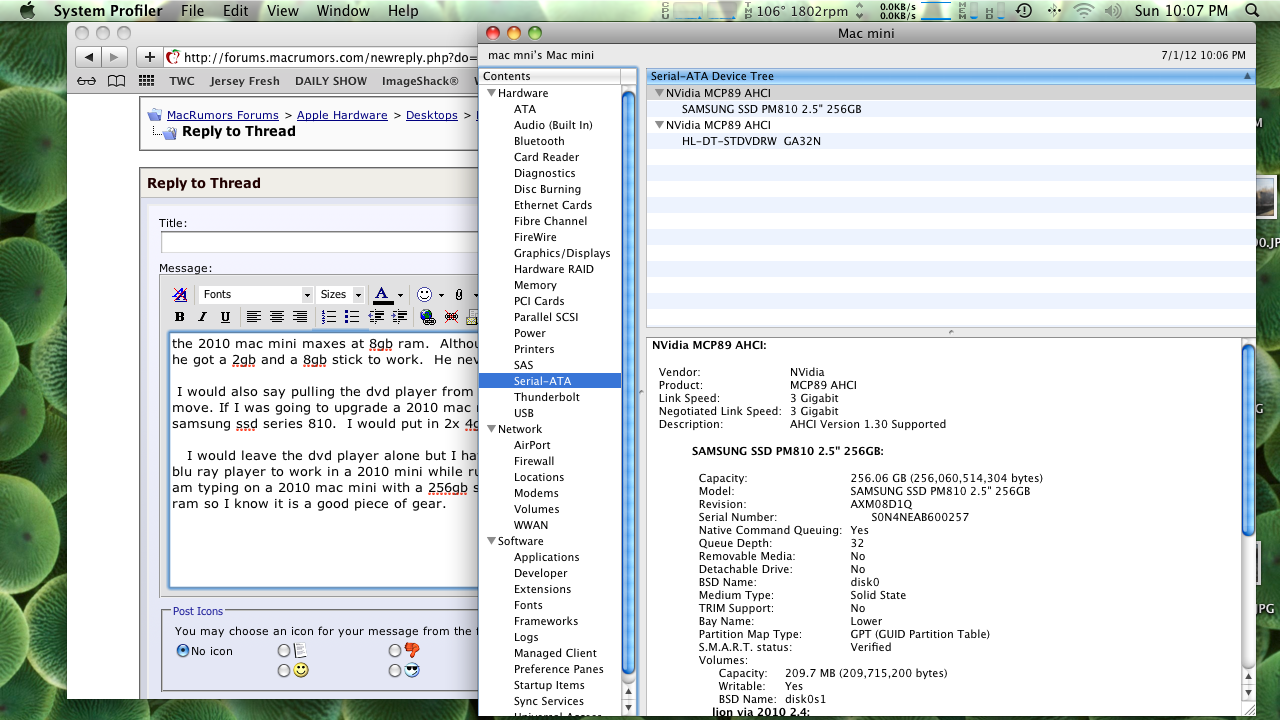
Task: Select Graphics/Displays in Contents list
Action: (x=562, y=253)
